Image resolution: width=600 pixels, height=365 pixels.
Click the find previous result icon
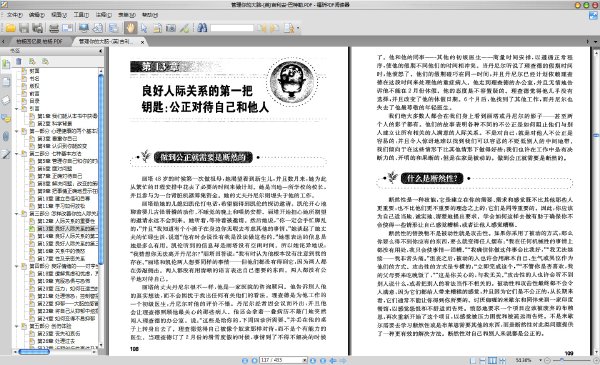click(x=262, y=28)
